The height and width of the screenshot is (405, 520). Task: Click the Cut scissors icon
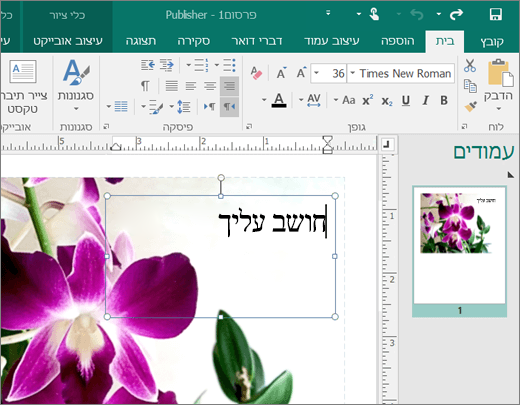click(x=470, y=65)
